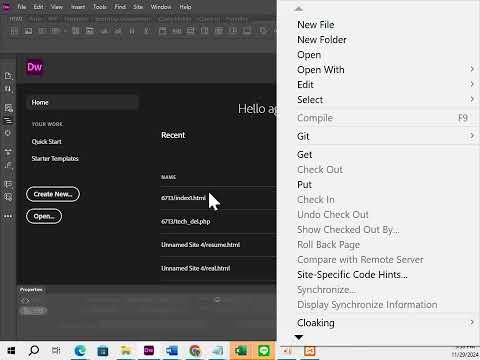Open recent Unnamed Site 4/real.html
The height and width of the screenshot is (360, 480).
point(196,268)
